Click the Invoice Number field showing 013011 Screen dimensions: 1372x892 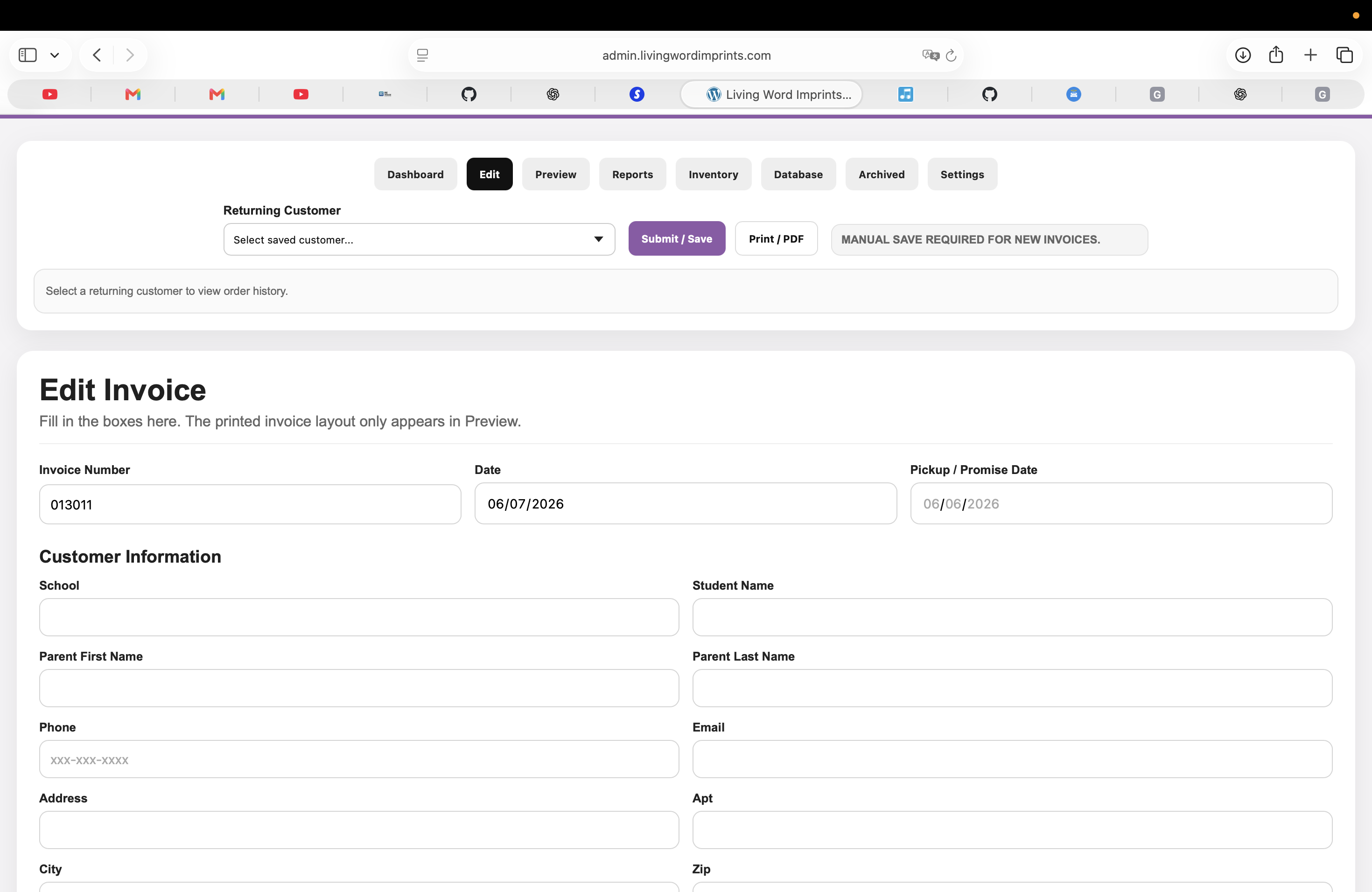tap(250, 504)
